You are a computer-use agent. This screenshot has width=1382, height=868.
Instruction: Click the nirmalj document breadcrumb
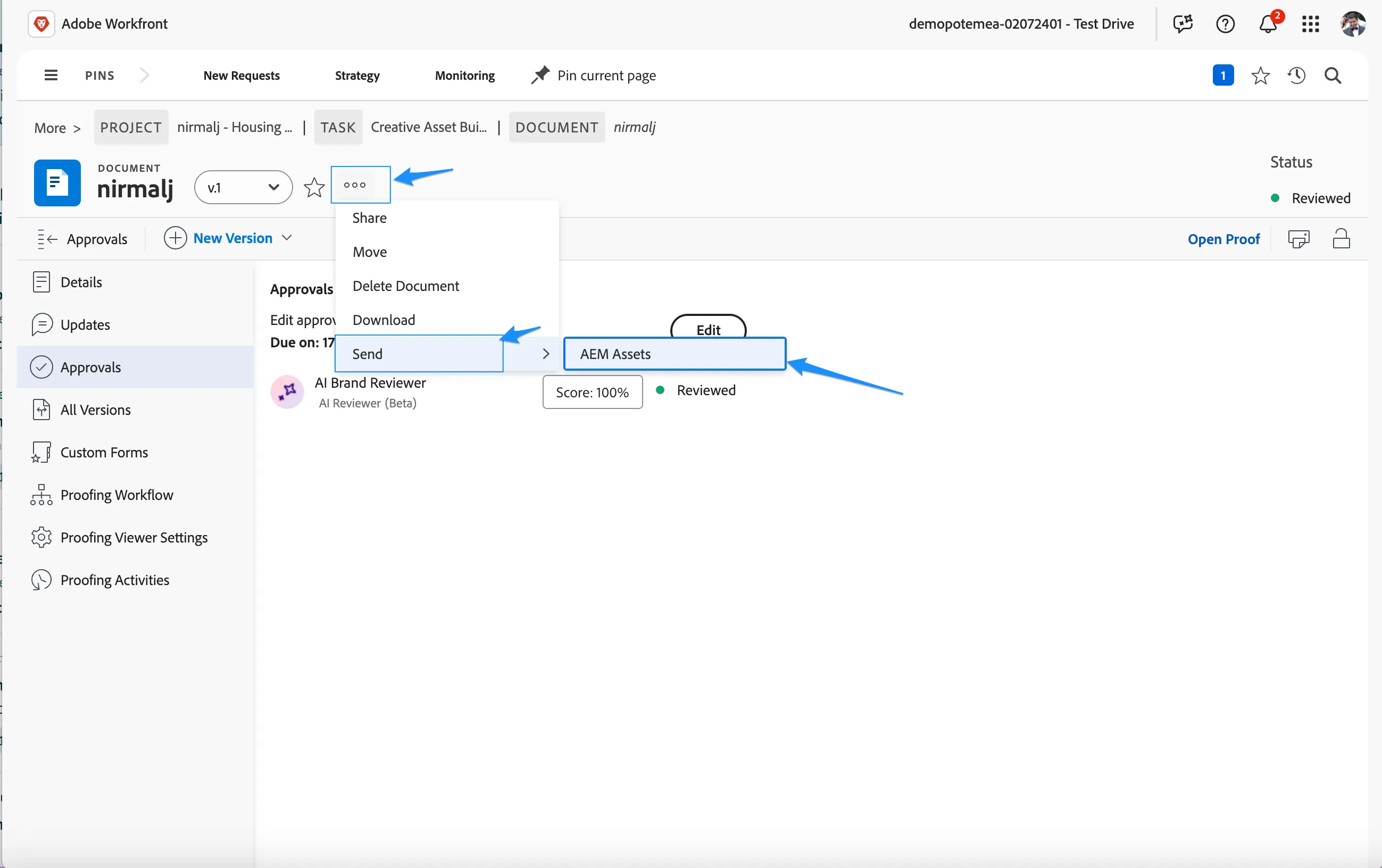pyautogui.click(x=634, y=127)
